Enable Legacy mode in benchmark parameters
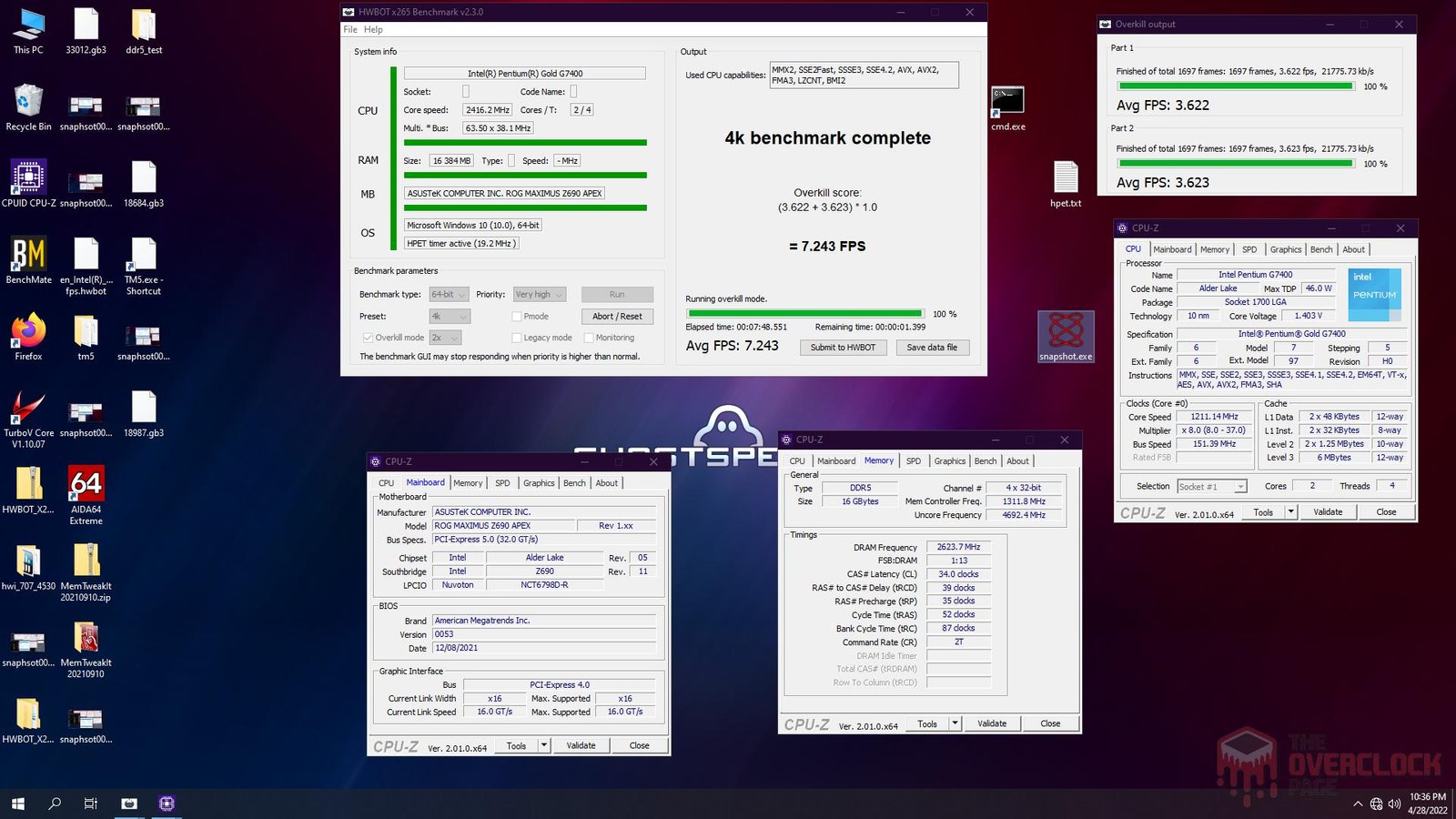Image resolution: width=1456 pixels, height=819 pixels. pyautogui.click(x=518, y=338)
